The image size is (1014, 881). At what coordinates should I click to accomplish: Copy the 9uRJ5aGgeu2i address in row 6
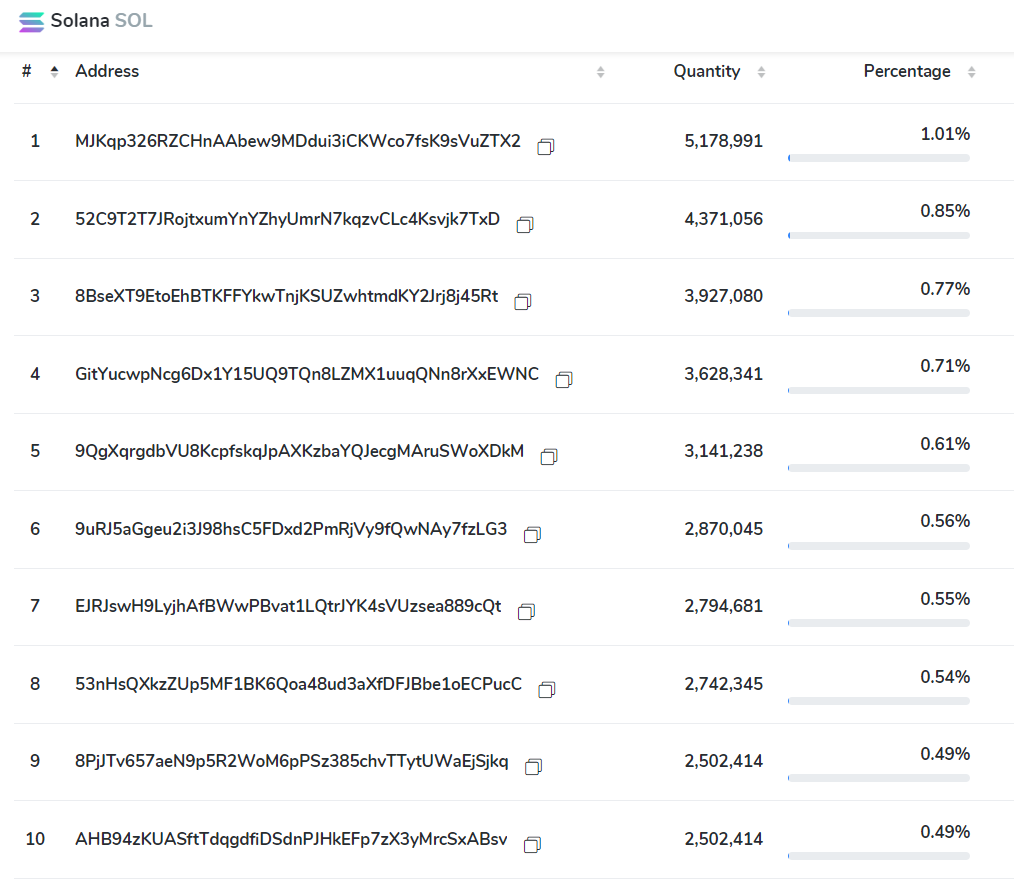point(532,535)
